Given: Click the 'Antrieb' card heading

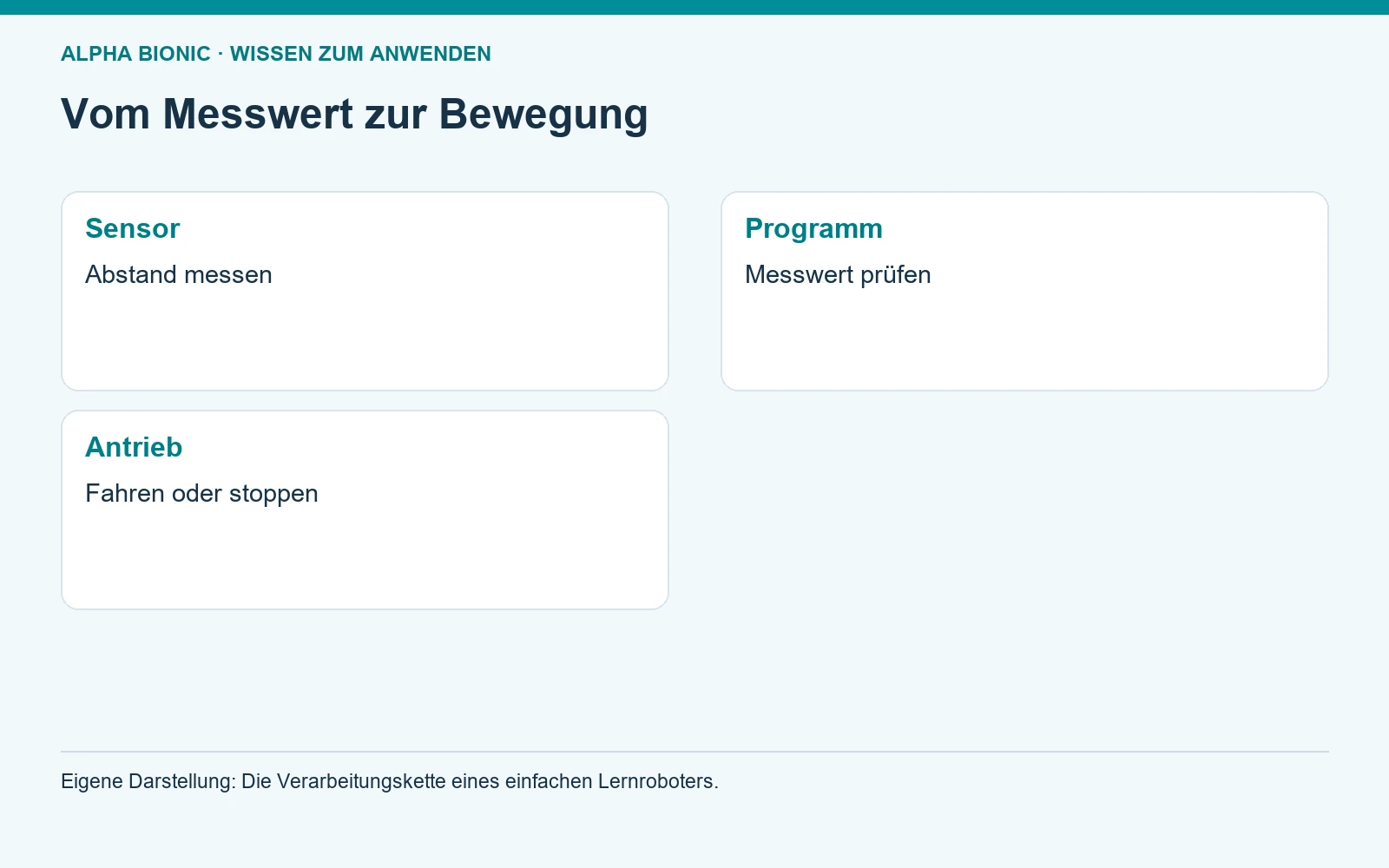Looking at the screenshot, I should pos(134,447).
